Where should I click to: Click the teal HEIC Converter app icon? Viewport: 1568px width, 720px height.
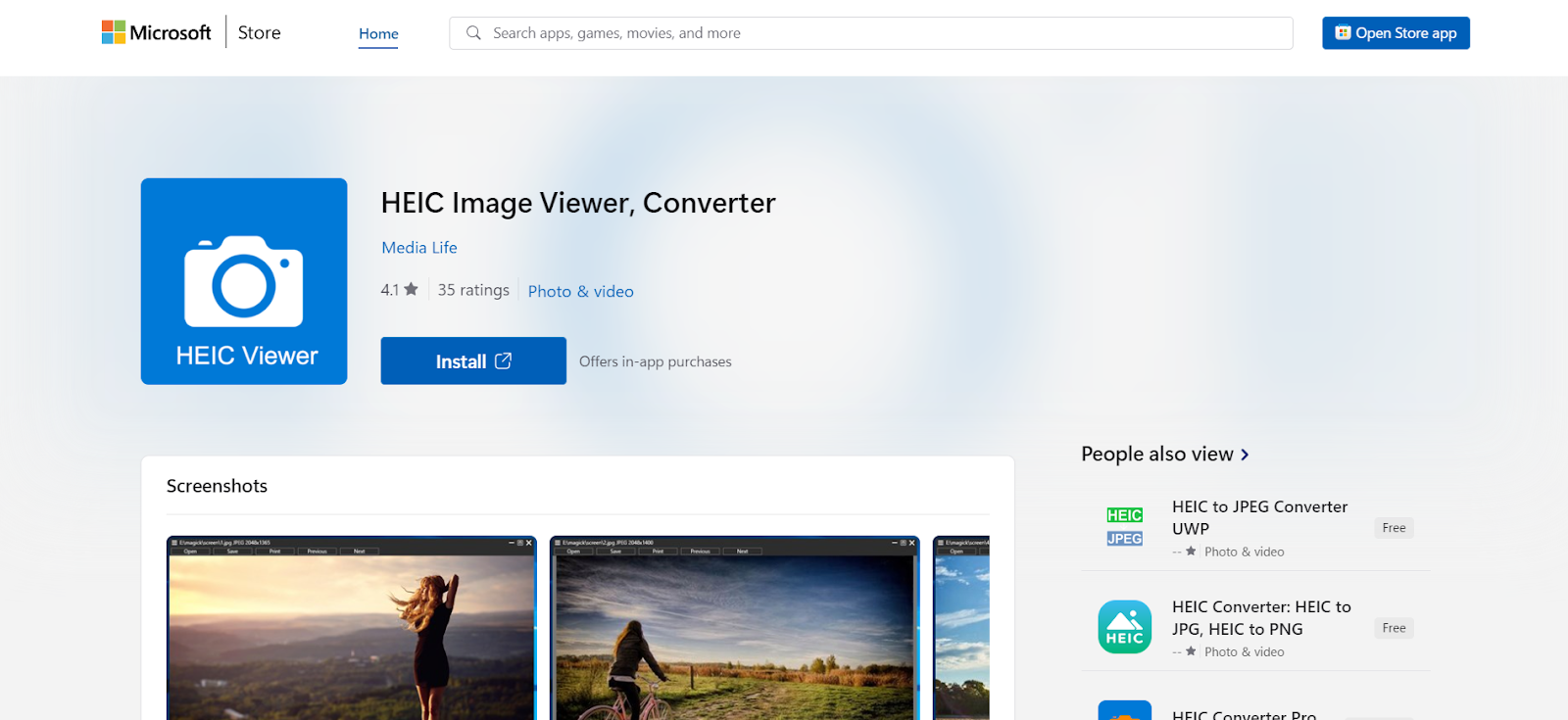(x=1124, y=627)
